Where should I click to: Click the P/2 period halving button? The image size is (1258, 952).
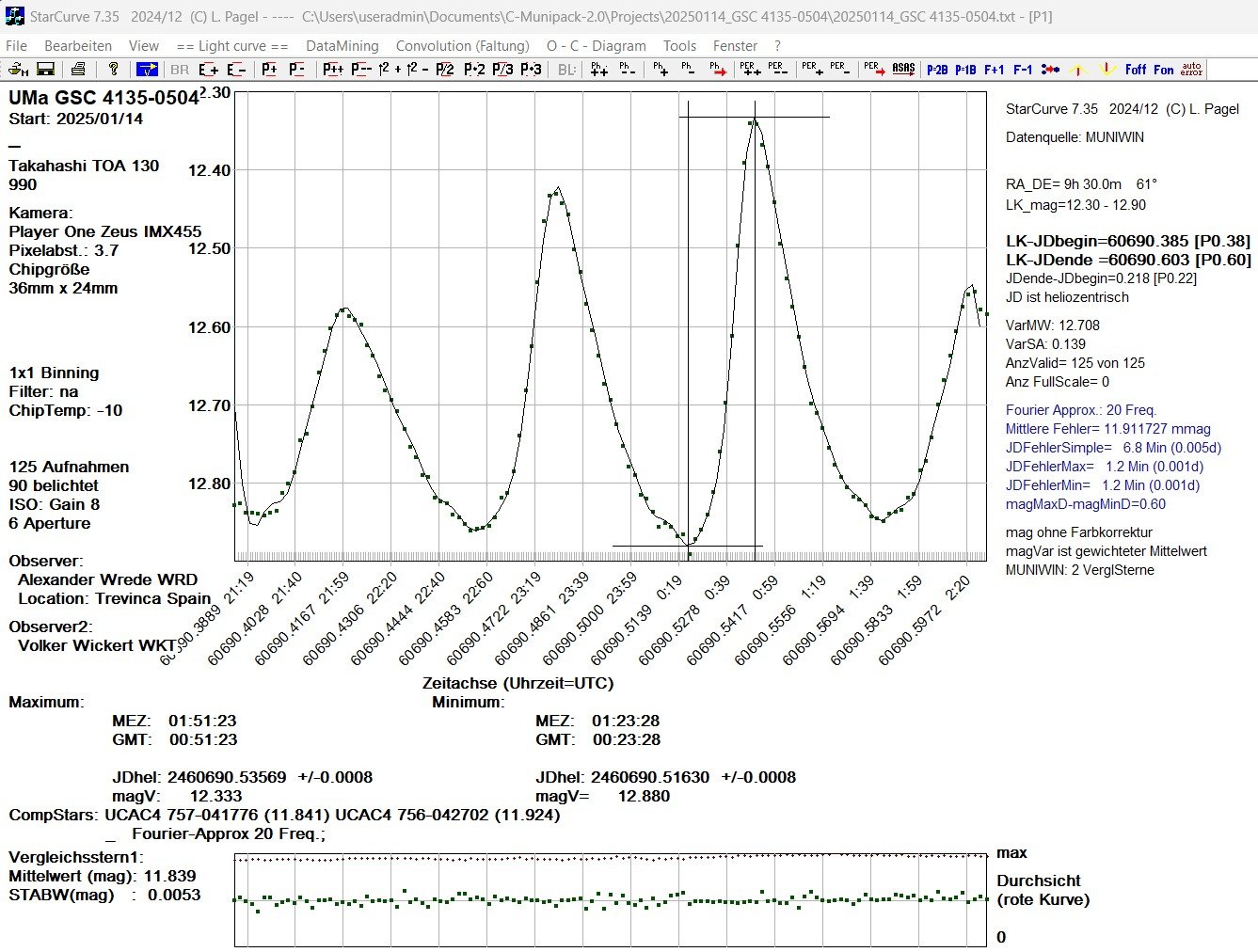445,69
